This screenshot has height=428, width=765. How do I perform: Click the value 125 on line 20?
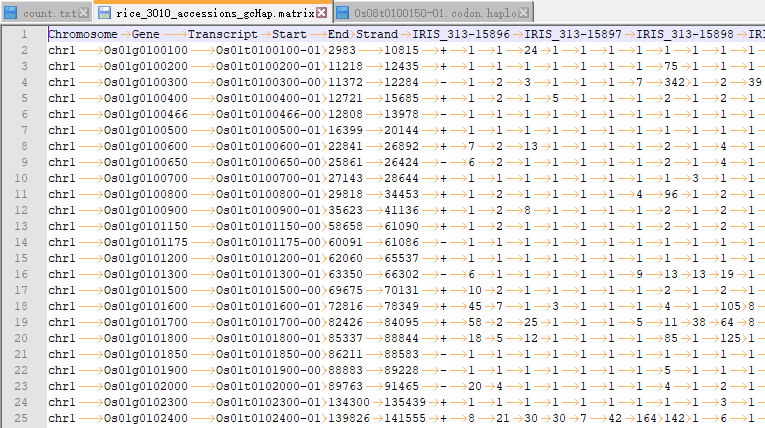point(730,338)
